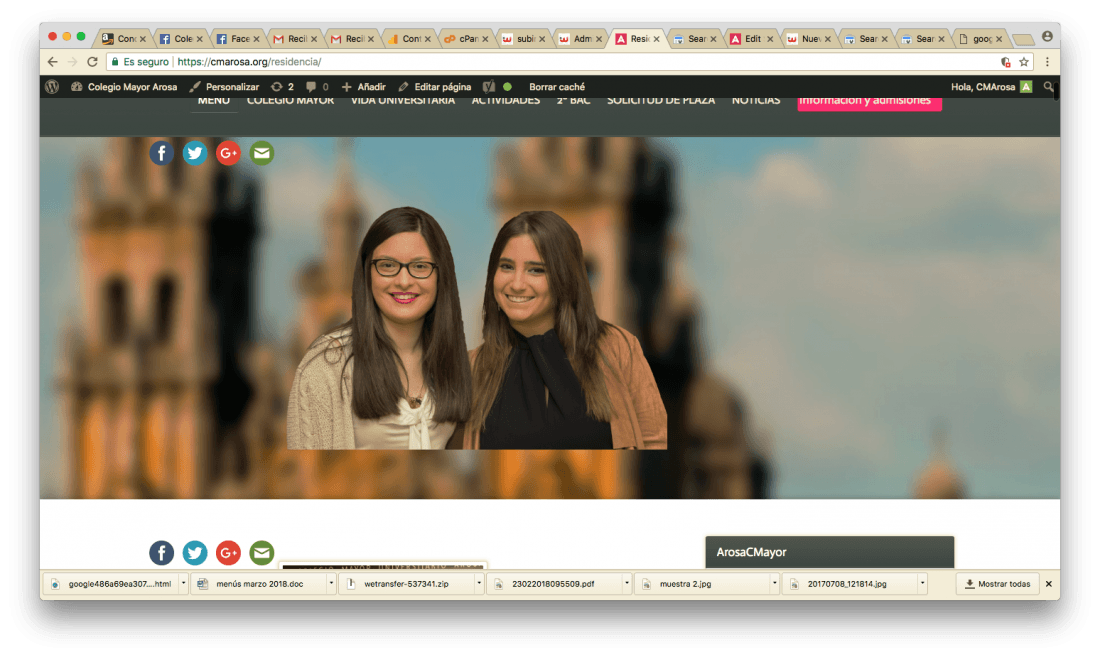
Task: View the secure site padlock info
Action: click(x=115, y=62)
